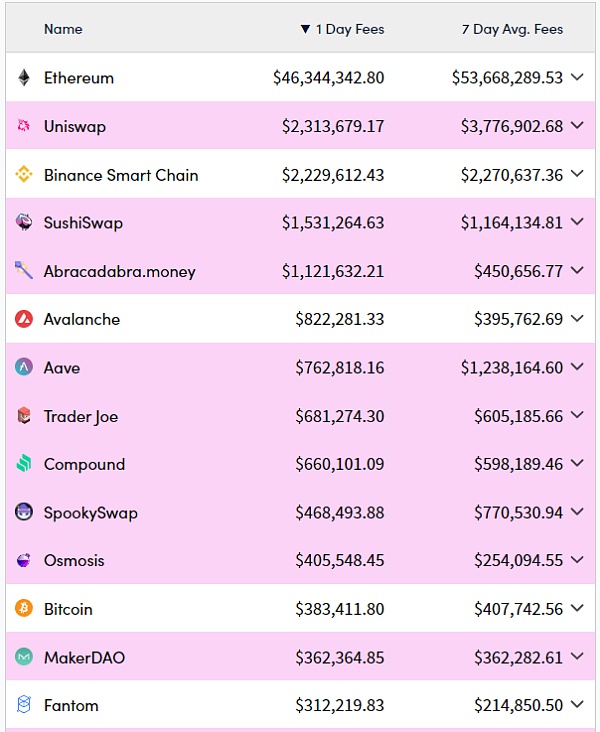
Task: Expand the Ethereum row chevron
Action: tap(577, 78)
